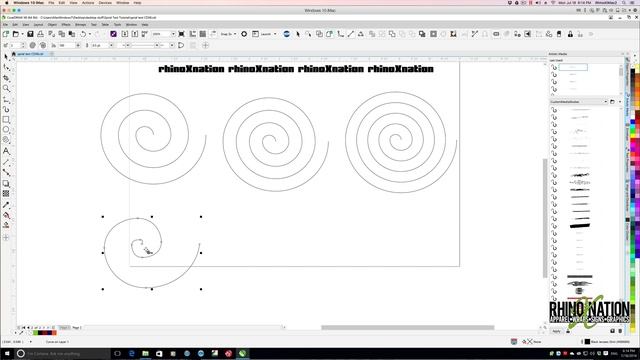Select the Rectangle tool
Viewport: 640px width, 360px height.
6,120
